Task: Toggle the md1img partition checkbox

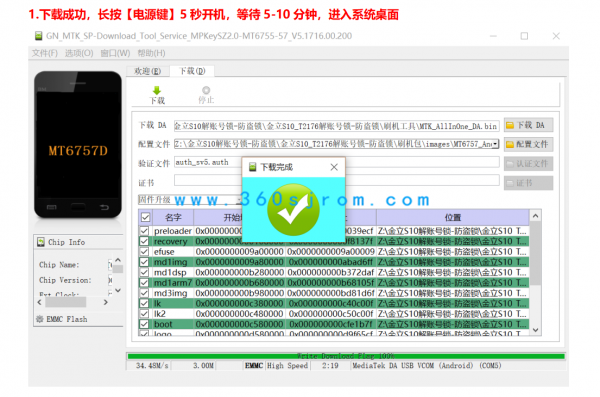Action: pyautogui.click(x=144, y=262)
